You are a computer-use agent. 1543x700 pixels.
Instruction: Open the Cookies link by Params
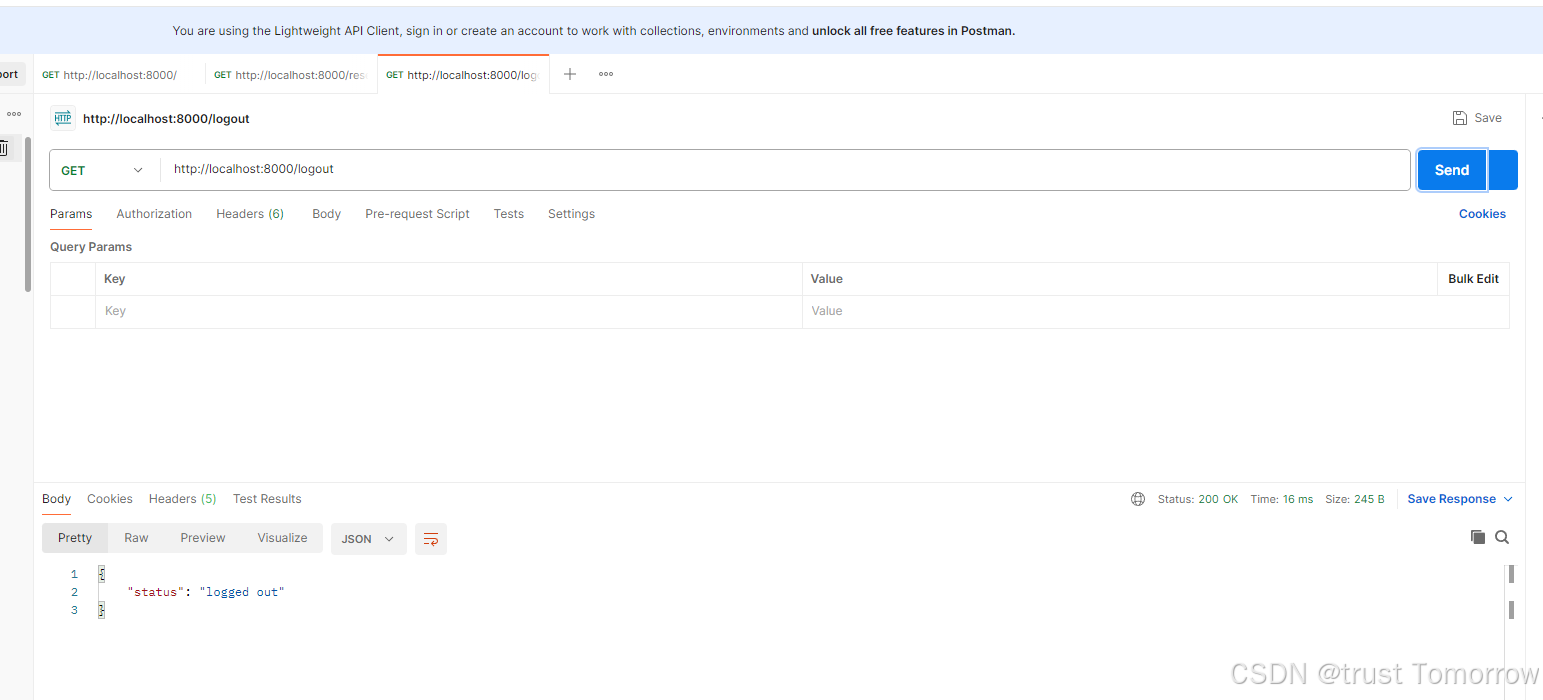(x=1482, y=214)
